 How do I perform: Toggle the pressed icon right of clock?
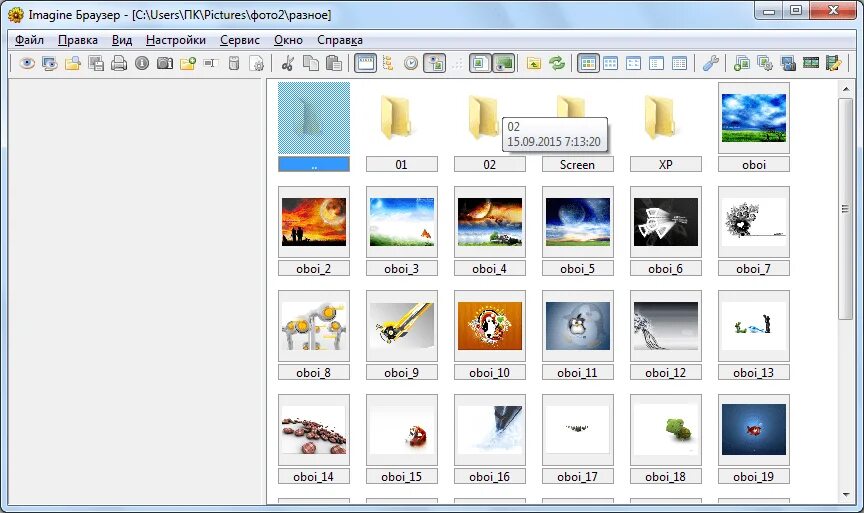click(435, 64)
